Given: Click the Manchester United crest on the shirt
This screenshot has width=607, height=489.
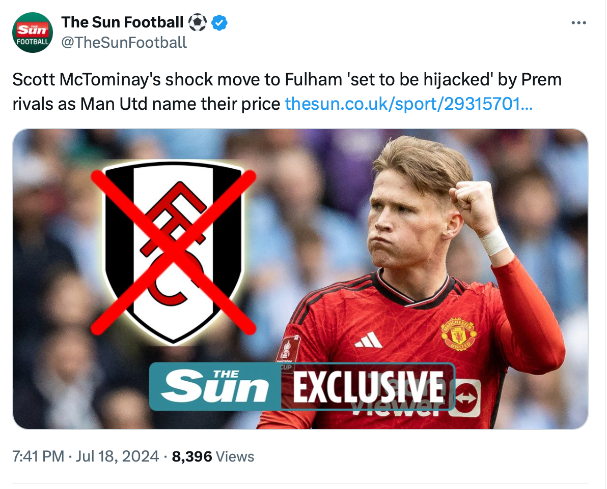Looking at the screenshot, I should pyautogui.click(x=458, y=333).
